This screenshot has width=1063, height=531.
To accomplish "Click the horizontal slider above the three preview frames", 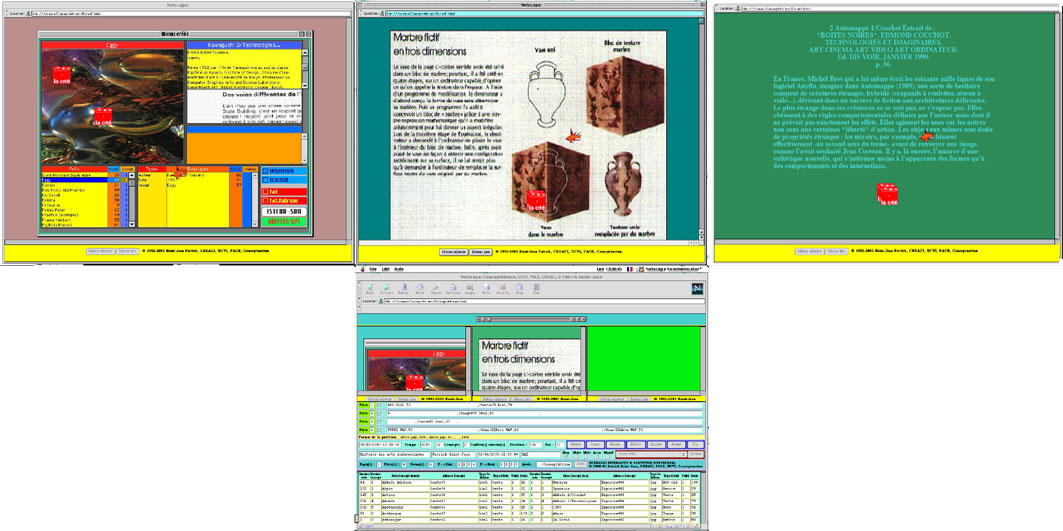I will tap(532, 319).
